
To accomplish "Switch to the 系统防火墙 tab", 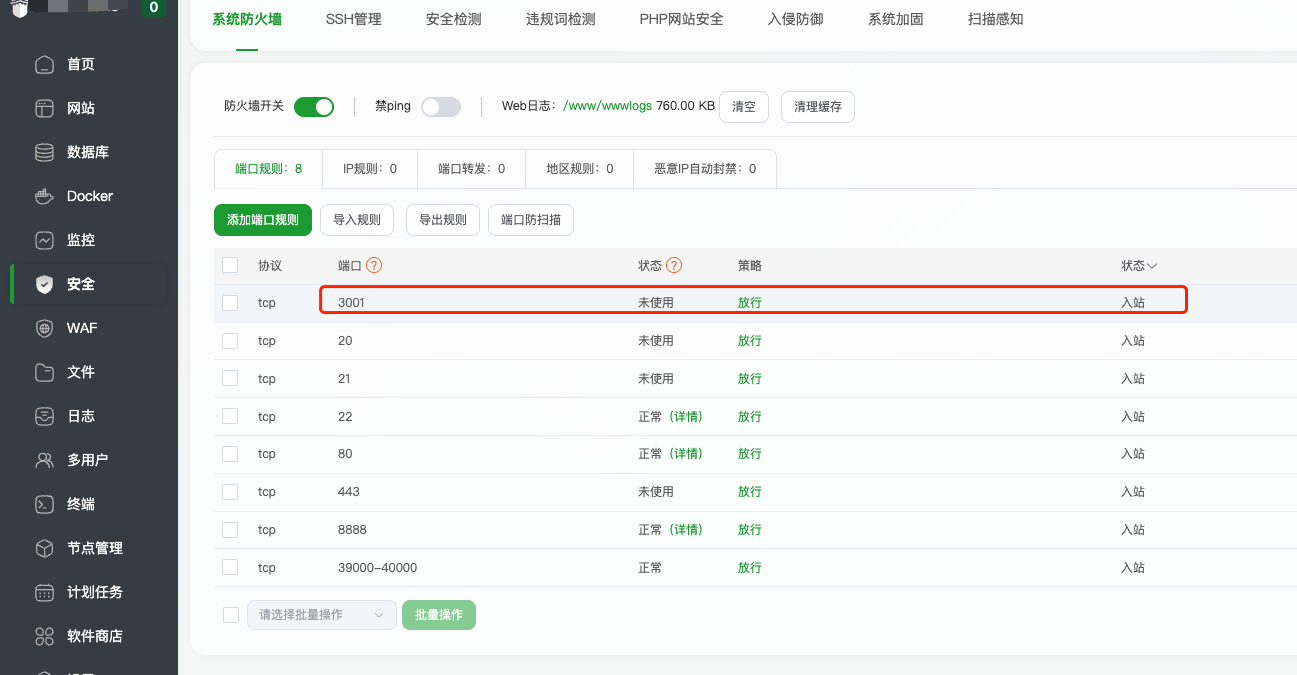I will tap(247, 19).
